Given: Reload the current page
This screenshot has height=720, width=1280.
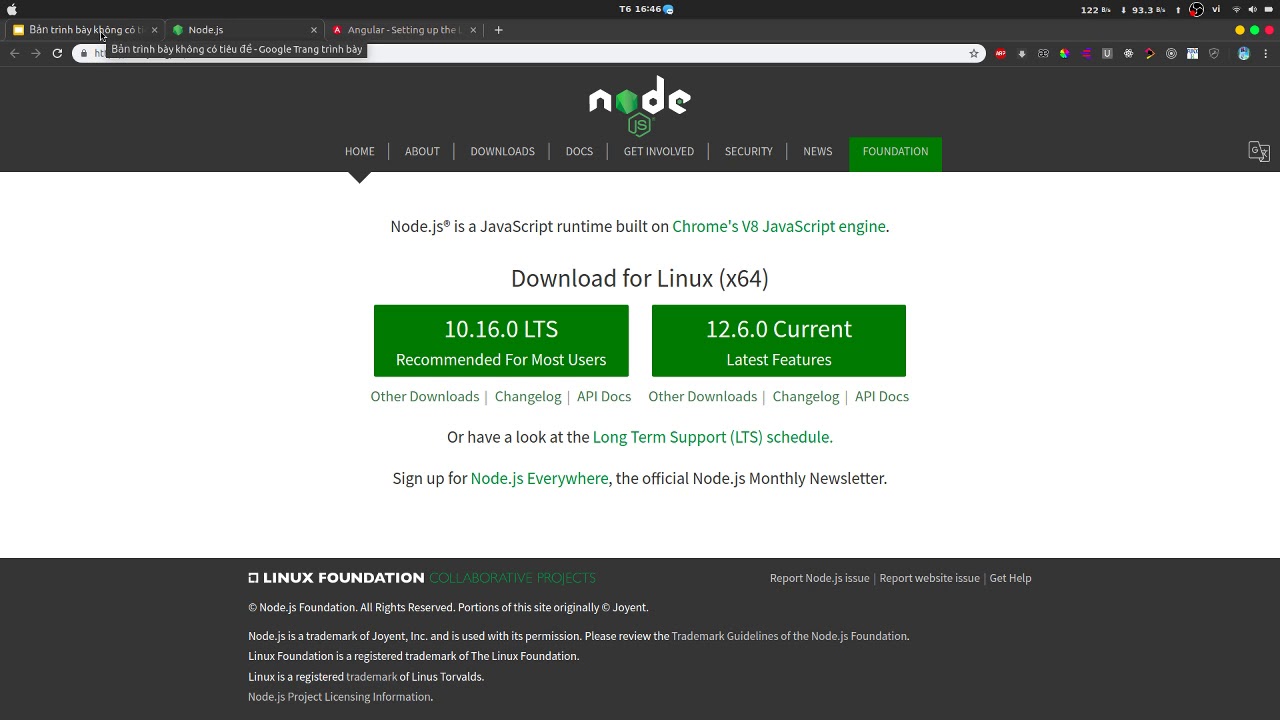Looking at the screenshot, I should coord(57,53).
